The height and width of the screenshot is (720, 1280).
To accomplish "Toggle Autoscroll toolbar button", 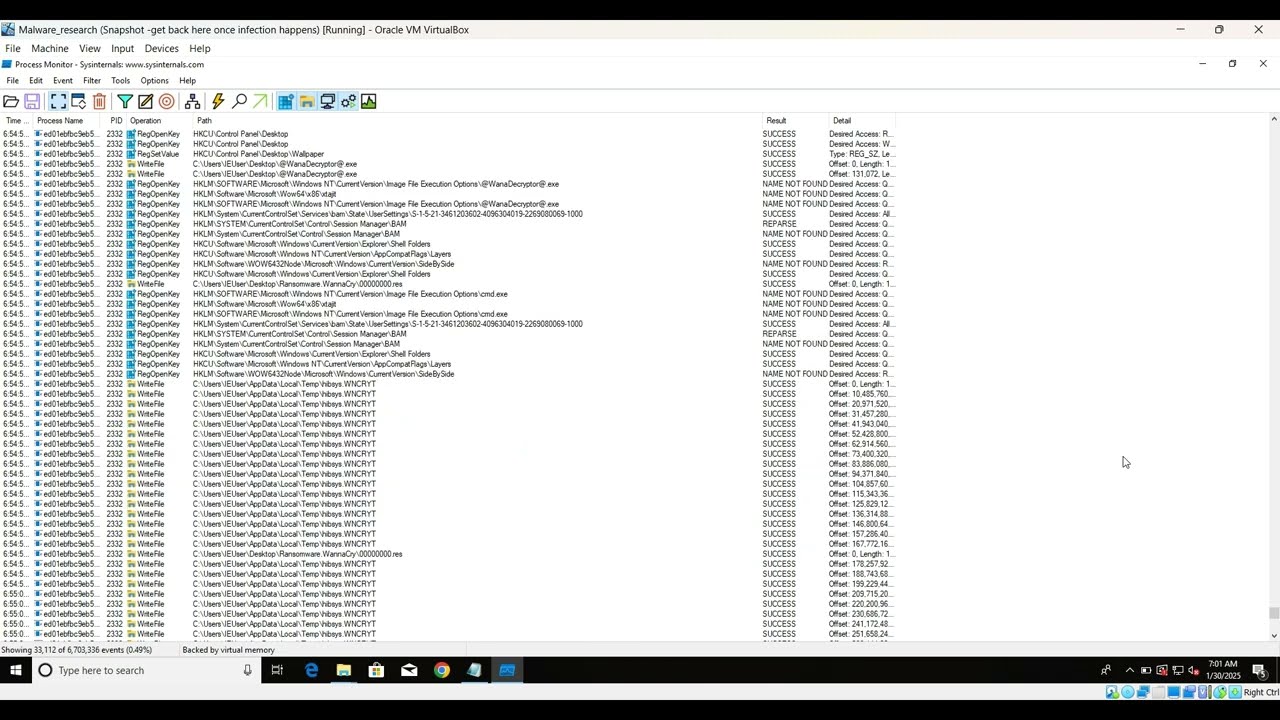I will (78, 101).
